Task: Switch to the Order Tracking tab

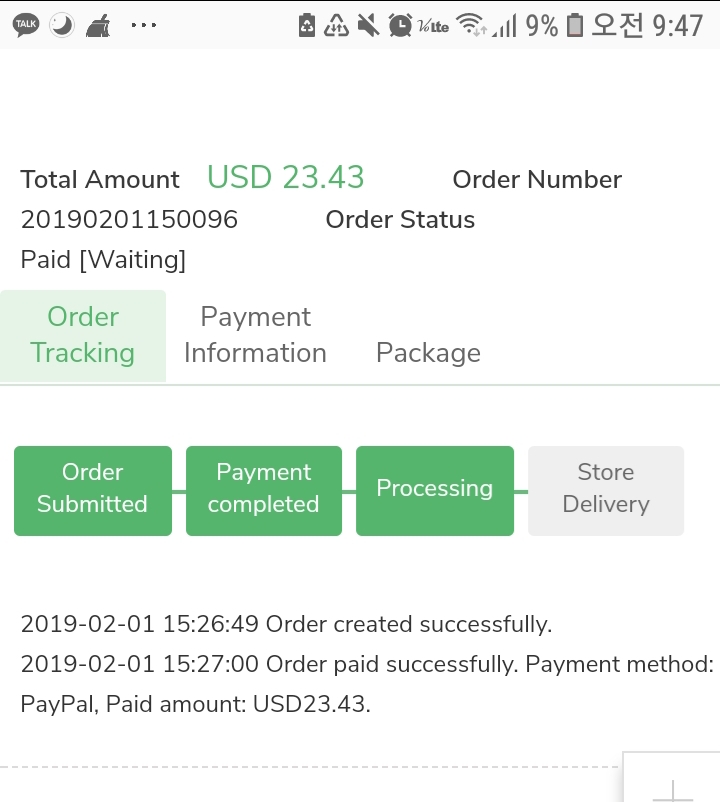Action: 83,335
